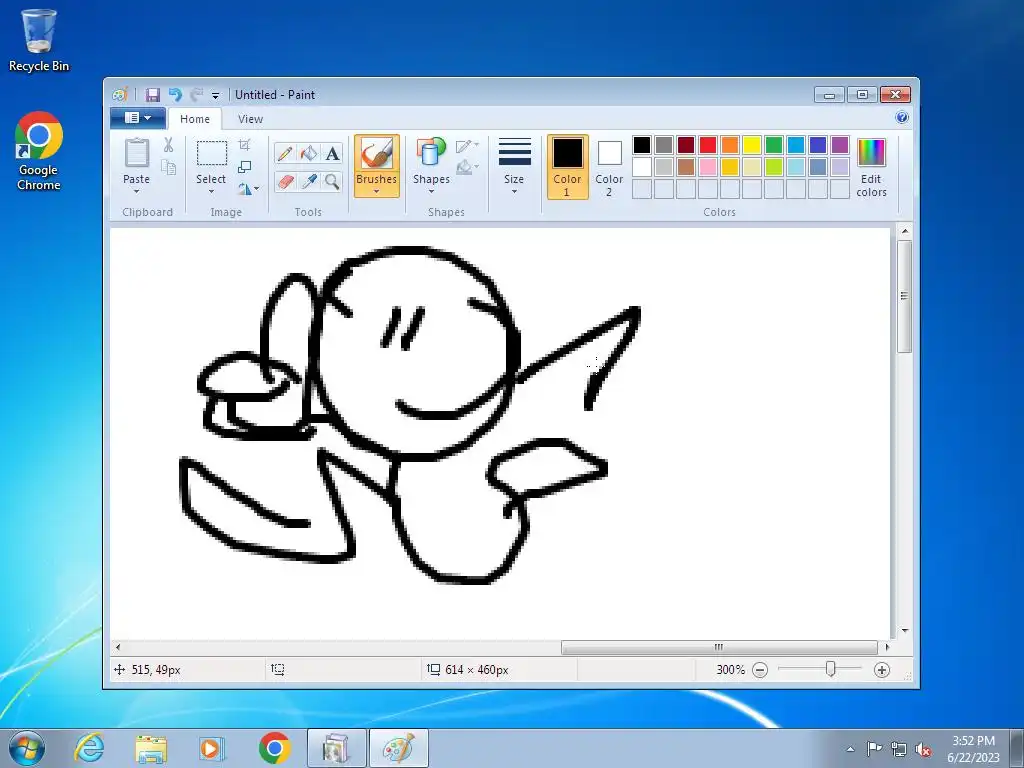Open Customize Quick Access Toolbar dropdown
The width and height of the screenshot is (1024, 768).
(216, 96)
